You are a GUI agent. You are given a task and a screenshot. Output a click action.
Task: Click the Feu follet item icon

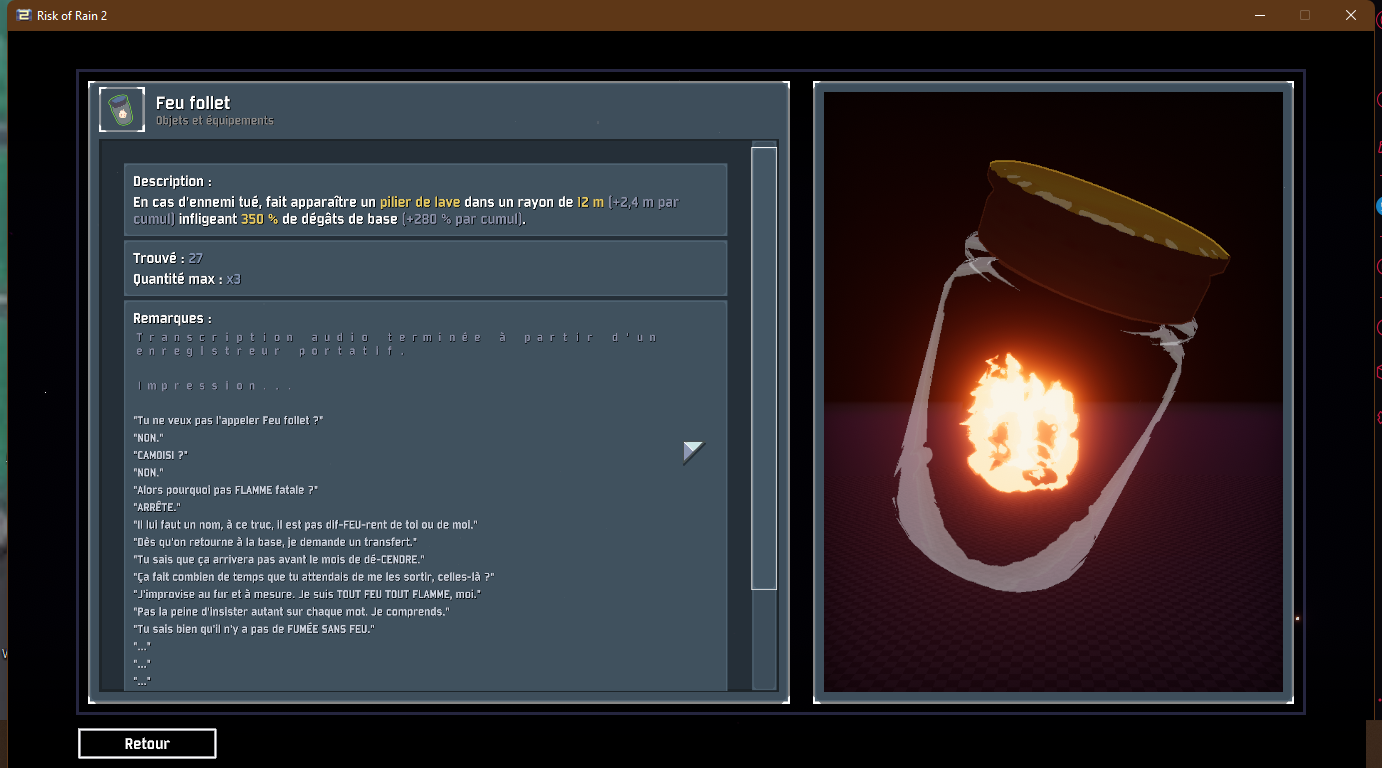[x=122, y=110]
